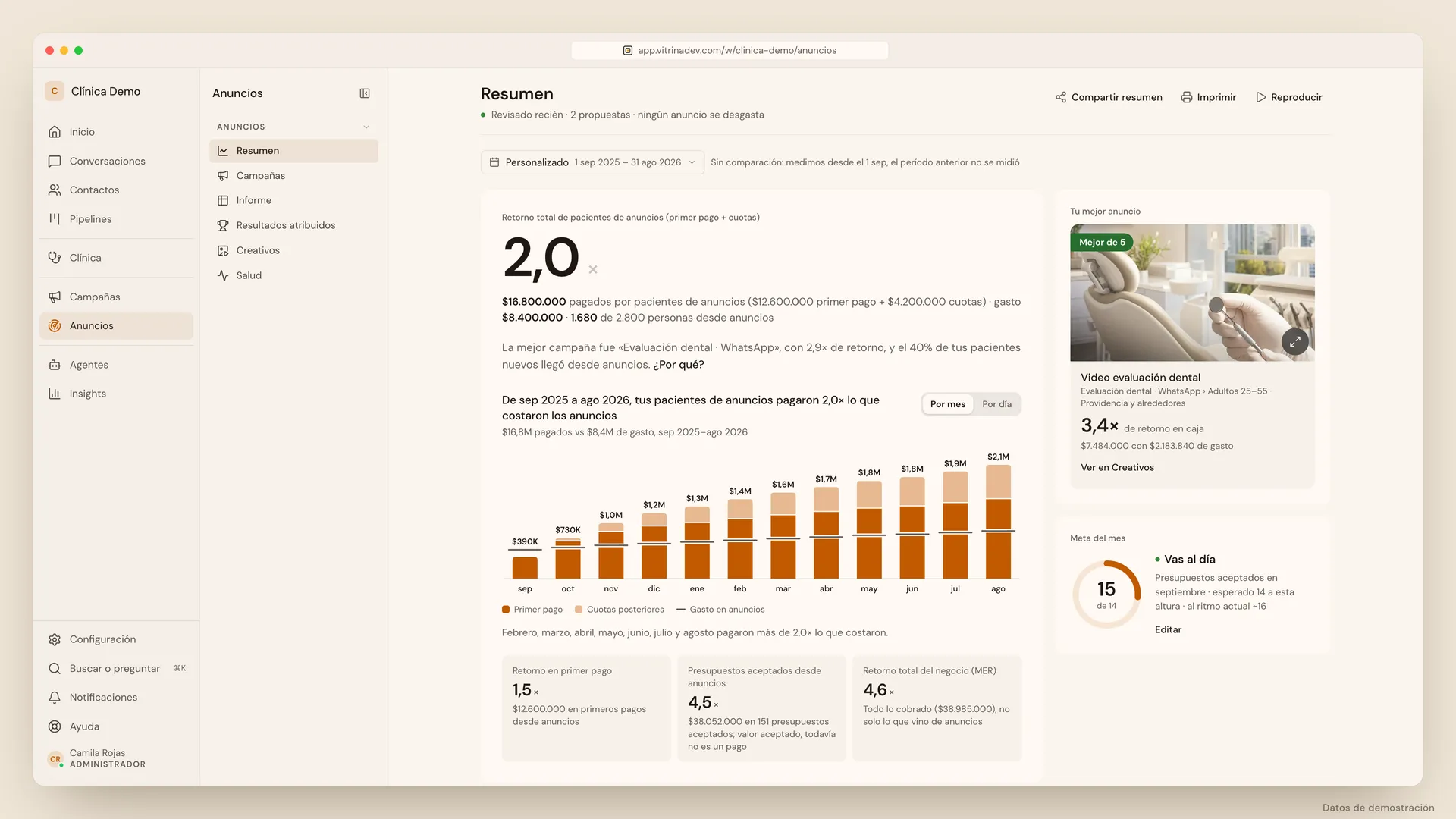Screen dimensions: 1456x819
Task: Open Notificaciones
Action: coord(117,697)
